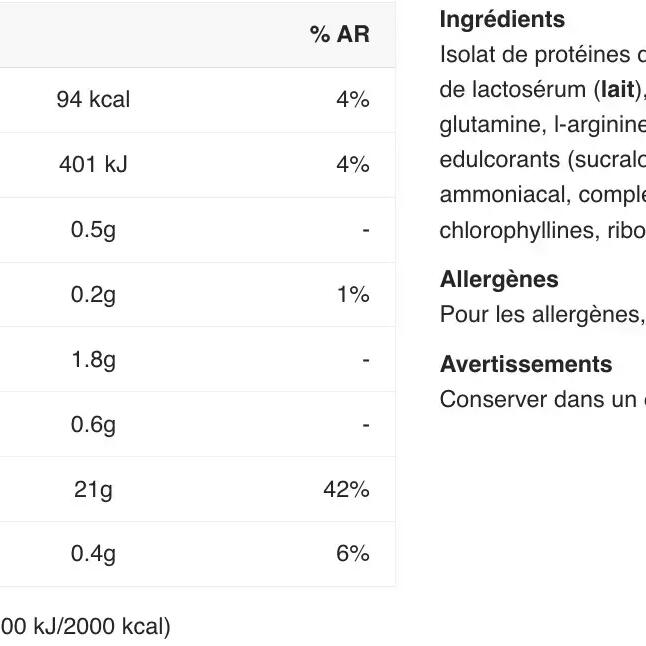Screen dimensions: 646x646
Task: Select the 1.8g table value
Action: 93,360
